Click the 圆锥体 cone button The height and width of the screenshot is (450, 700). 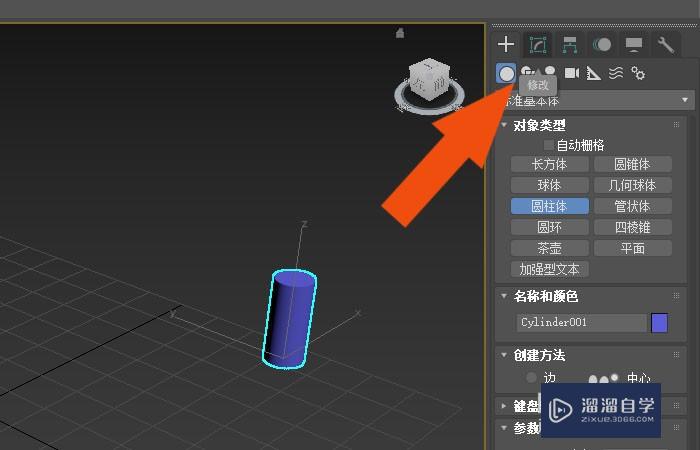point(633,164)
